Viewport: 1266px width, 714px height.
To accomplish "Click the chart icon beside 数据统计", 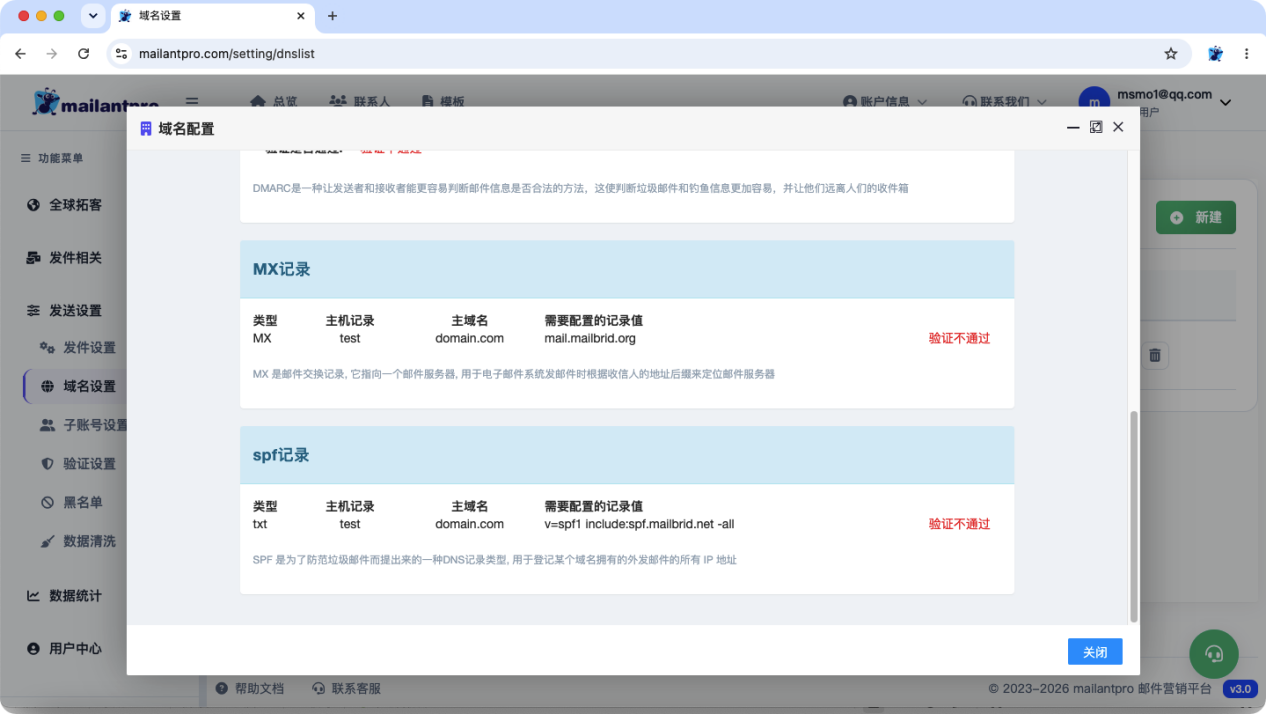I will tap(33, 596).
